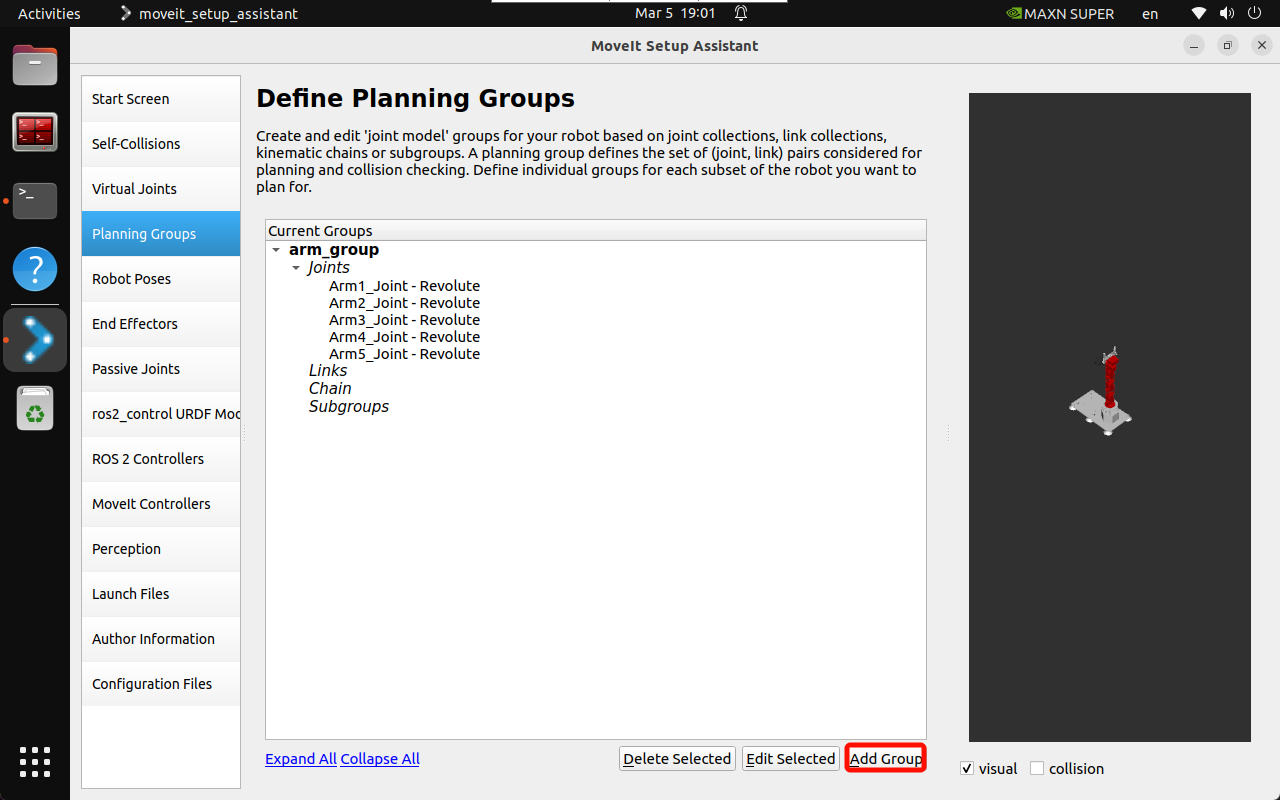Screen dimensions: 1280x800
Task: Open the Configuration Files section
Action: tap(161, 684)
